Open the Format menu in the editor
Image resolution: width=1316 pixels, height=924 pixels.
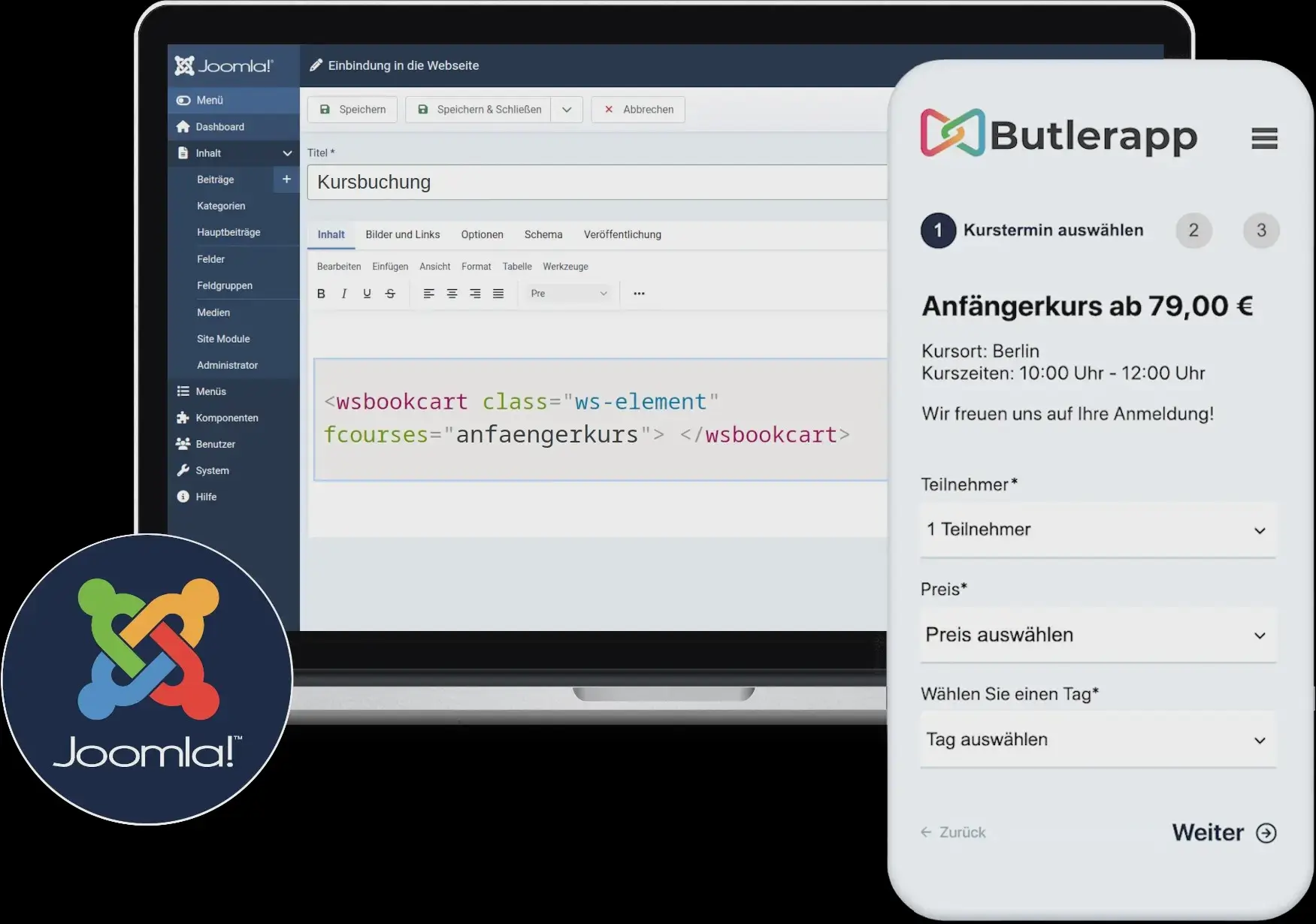point(476,266)
